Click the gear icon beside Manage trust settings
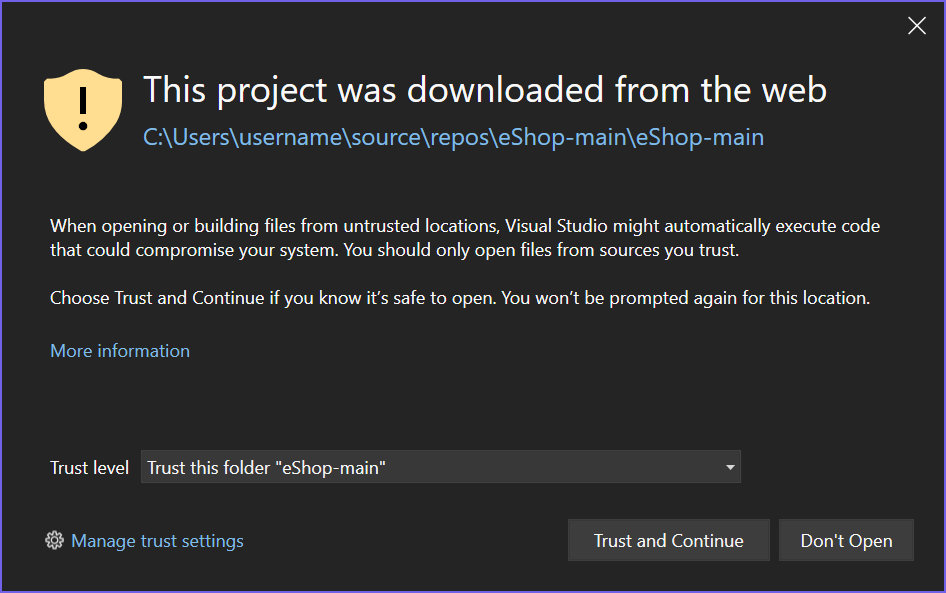The image size is (946, 593). (x=55, y=541)
